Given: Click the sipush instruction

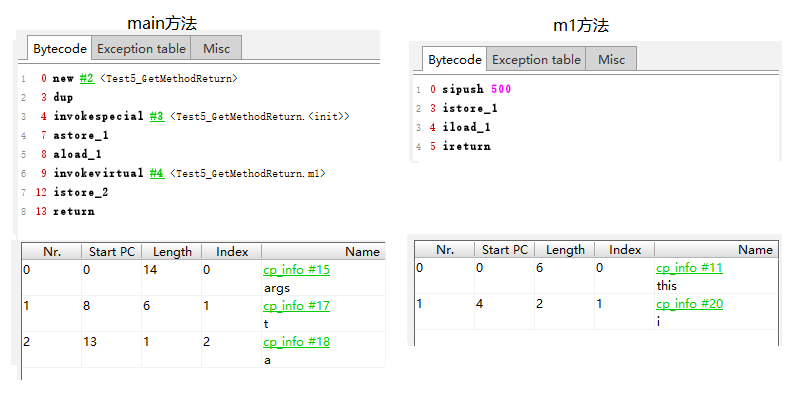Looking at the screenshot, I should point(463,89).
